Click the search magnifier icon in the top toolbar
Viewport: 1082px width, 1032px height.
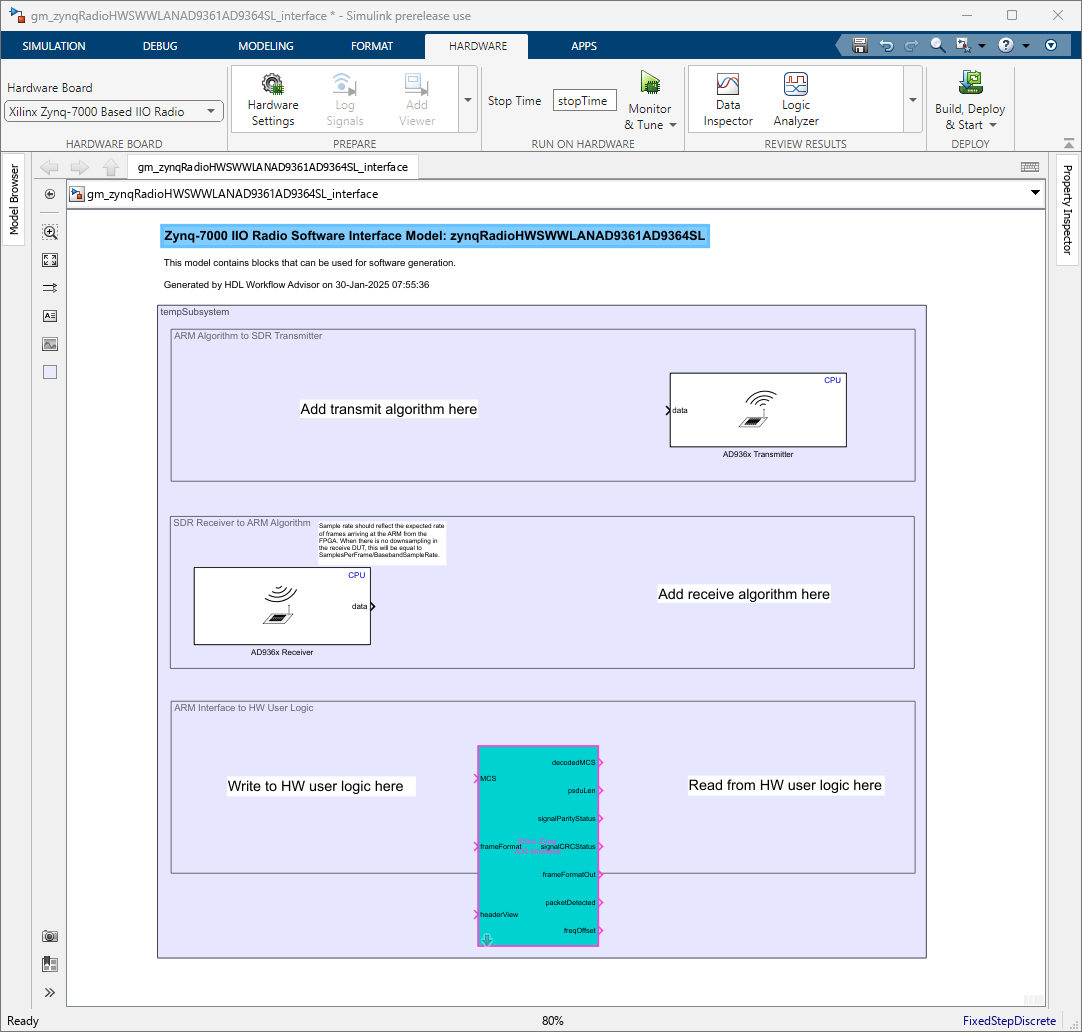937,45
